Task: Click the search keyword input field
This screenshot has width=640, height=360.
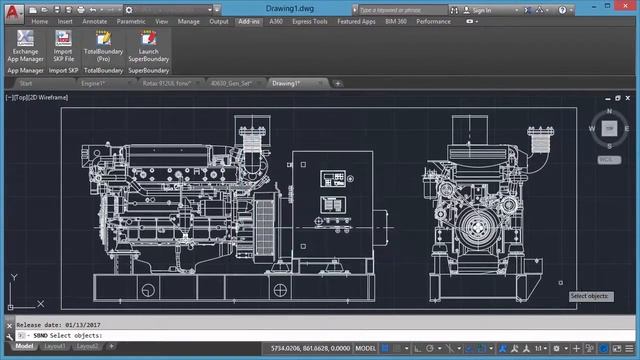Action: point(402,10)
